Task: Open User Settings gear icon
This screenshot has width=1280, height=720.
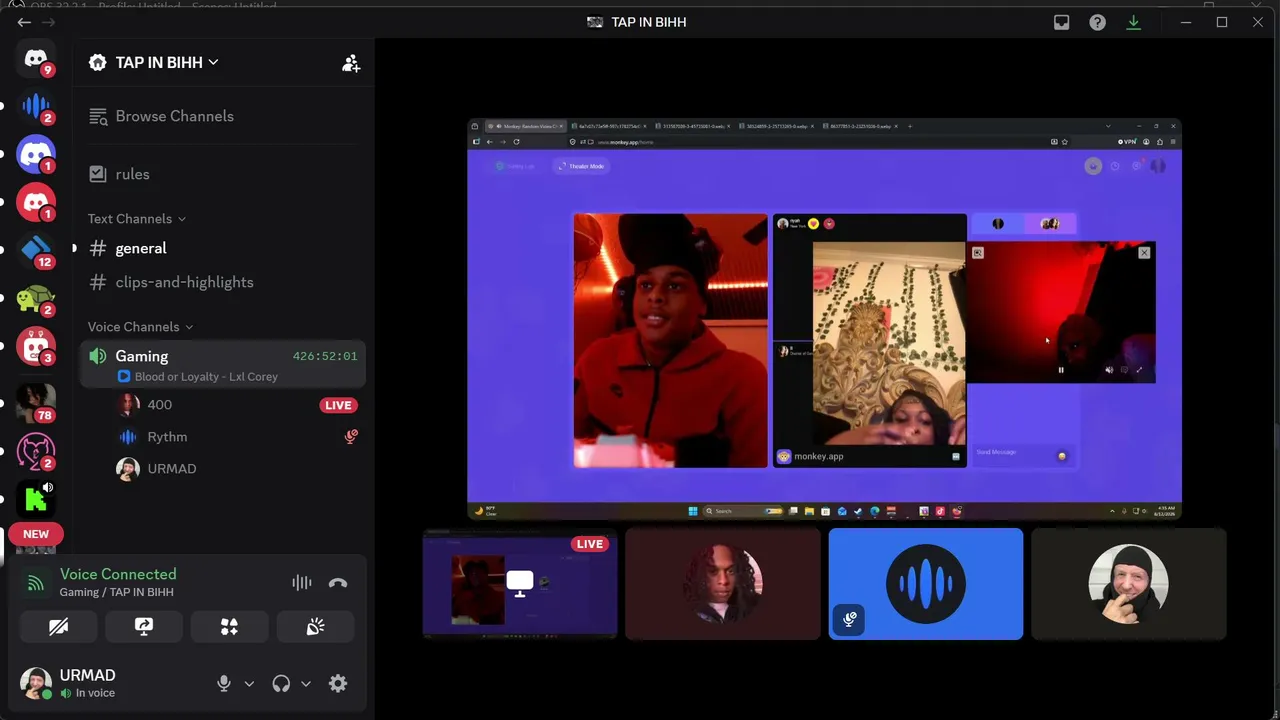Action: [338, 684]
